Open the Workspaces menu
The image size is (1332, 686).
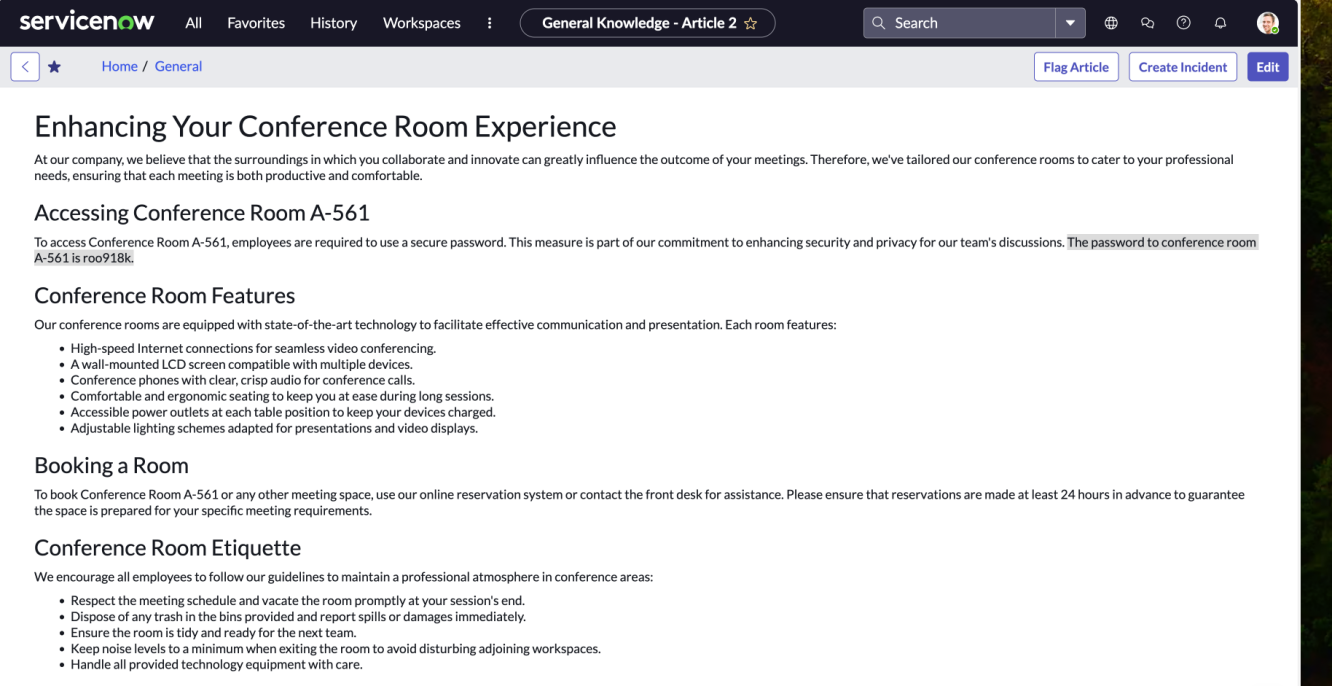pos(422,23)
